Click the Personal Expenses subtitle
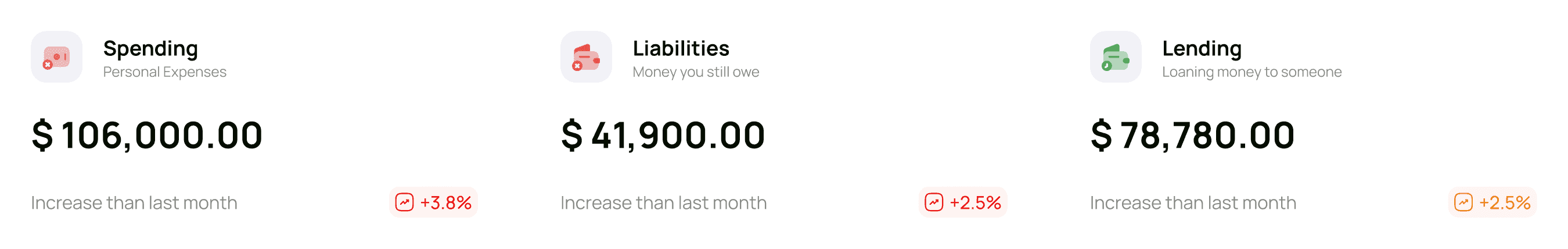1568x249 pixels. [164, 72]
